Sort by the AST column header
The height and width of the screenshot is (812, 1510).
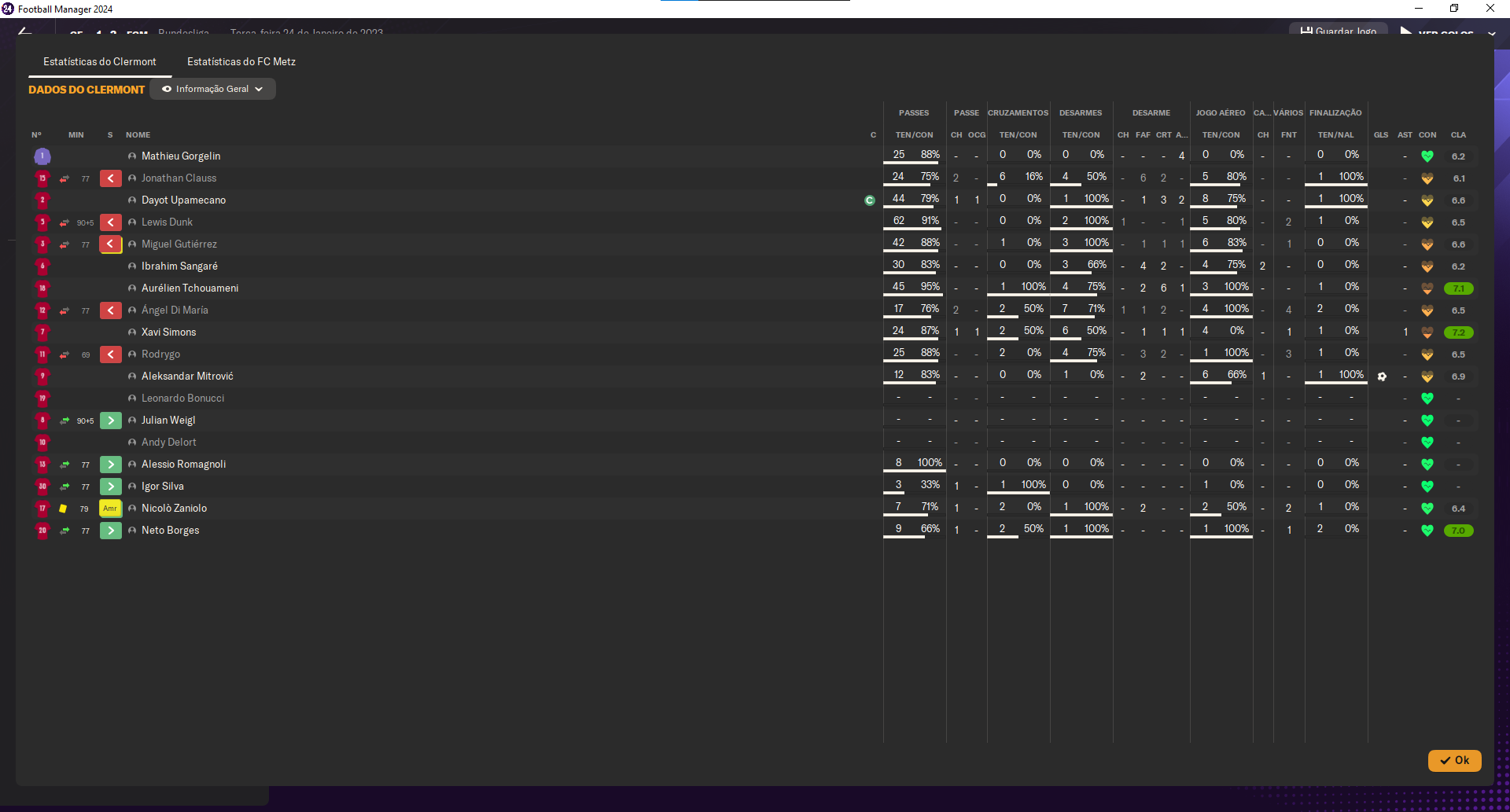pyautogui.click(x=1405, y=135)
